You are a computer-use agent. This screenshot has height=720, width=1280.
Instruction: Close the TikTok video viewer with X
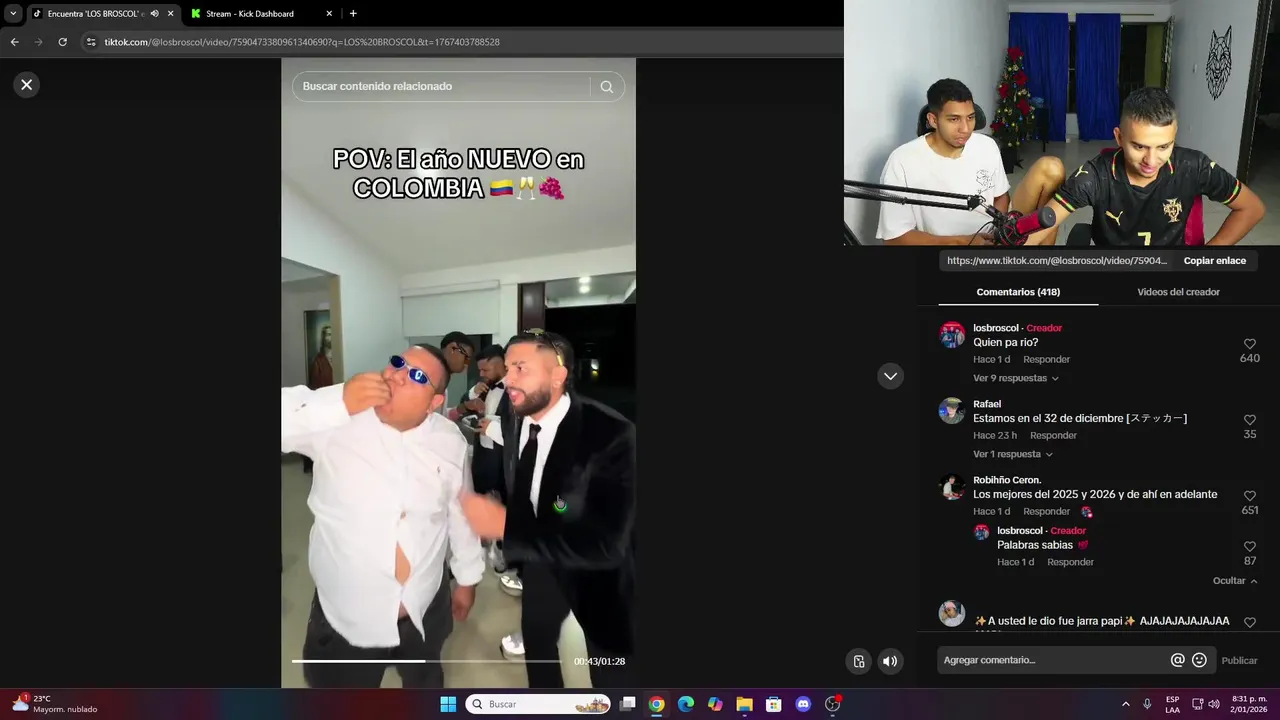point(27,85)
